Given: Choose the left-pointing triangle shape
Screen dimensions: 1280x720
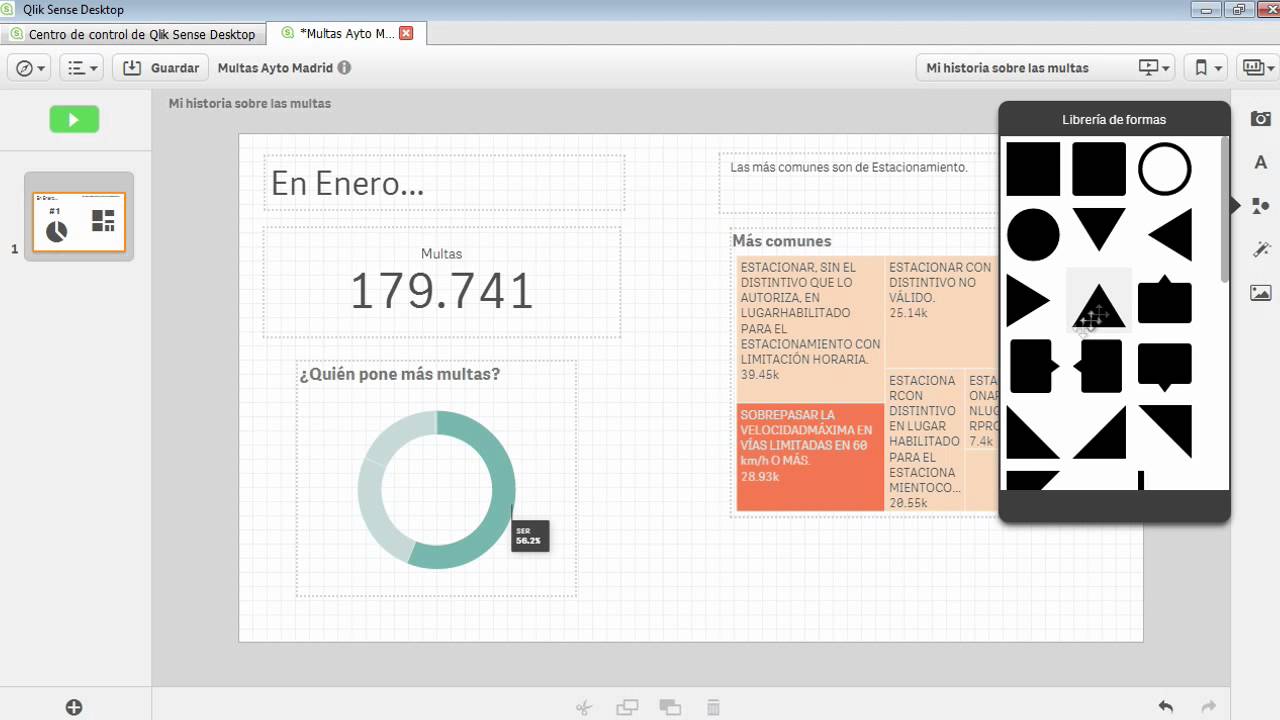Looking at the screenshot, I should (x=1170, y=235).
